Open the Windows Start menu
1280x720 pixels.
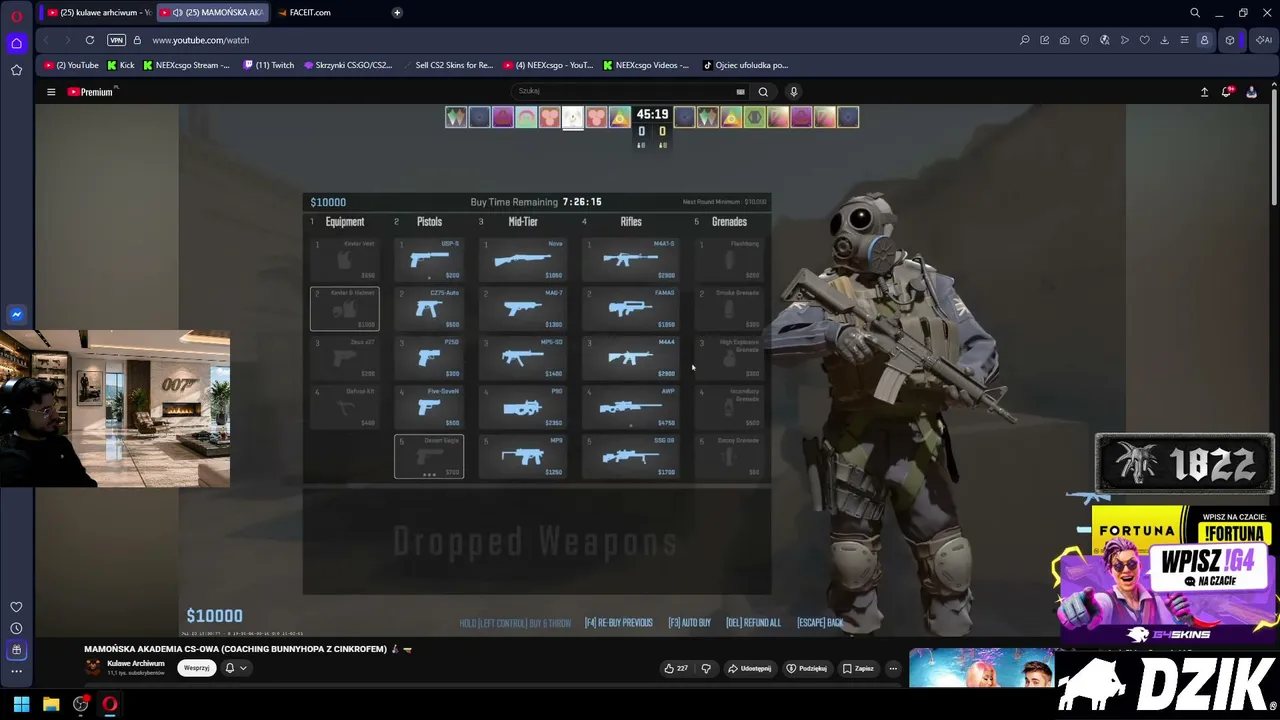pos(21,704)
